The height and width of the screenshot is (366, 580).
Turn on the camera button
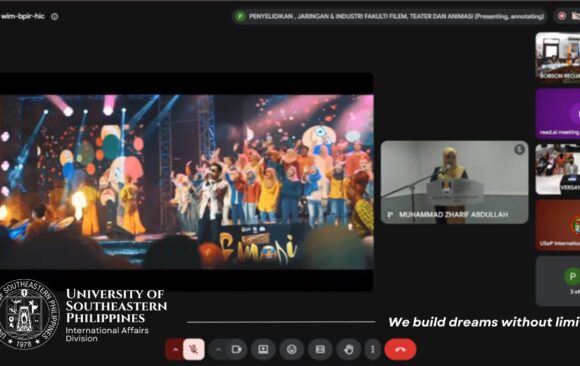236,349
